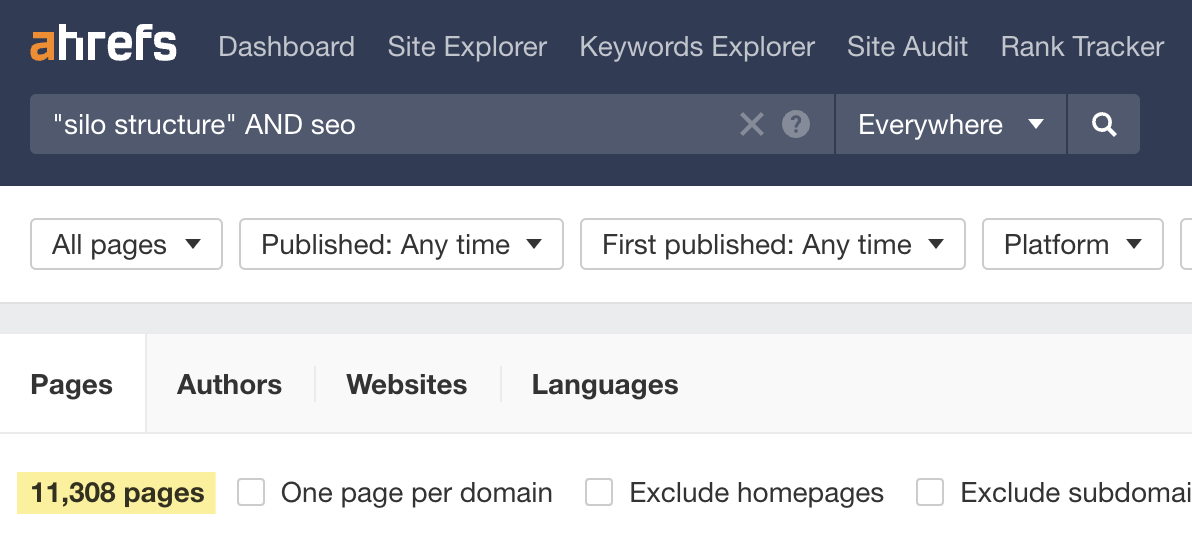Click the Ahrefs logo
Image resolution: width=1192 pixels, height=538 pixels.
104,46
